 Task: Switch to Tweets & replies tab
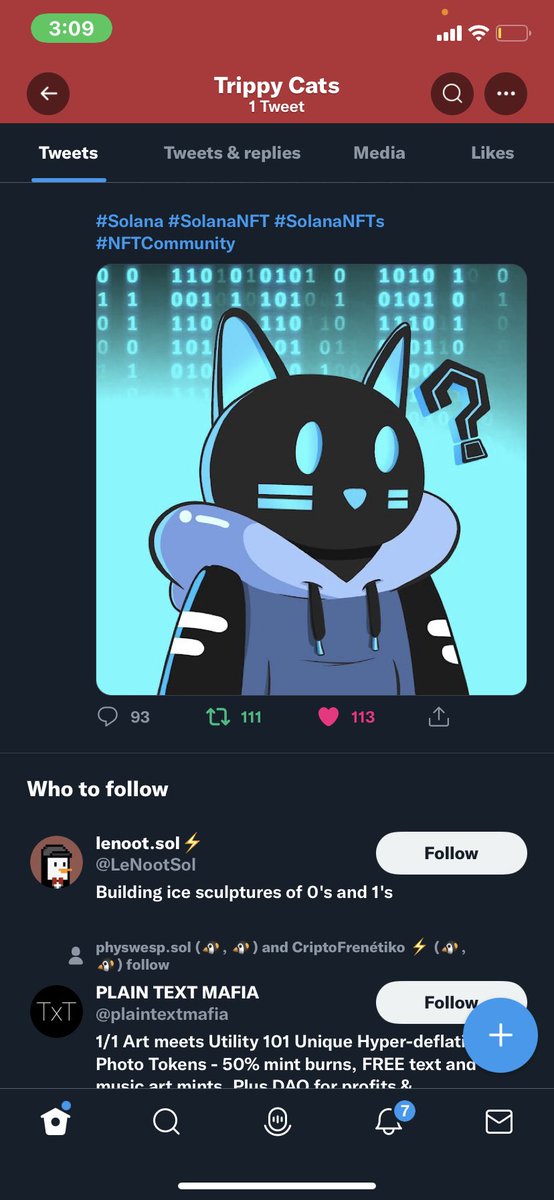tap(232, 153)
